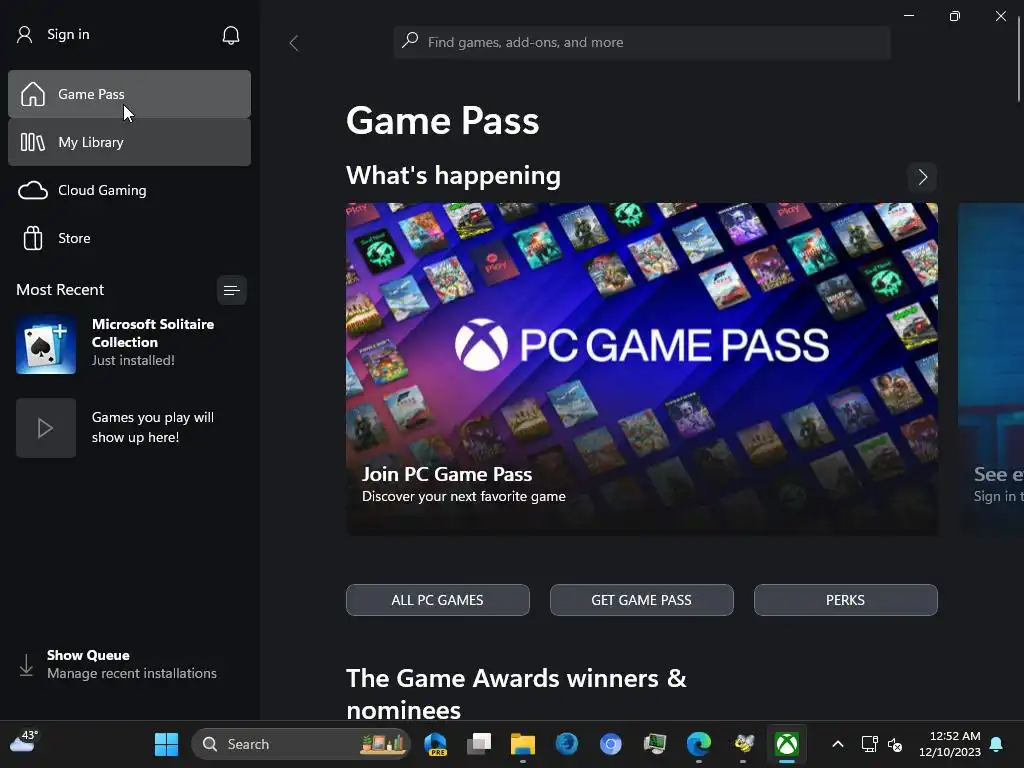Open Microsoft Edge from taskbar
The height and width of the screenshot is (768, 1024).
(x=698, y=744)
